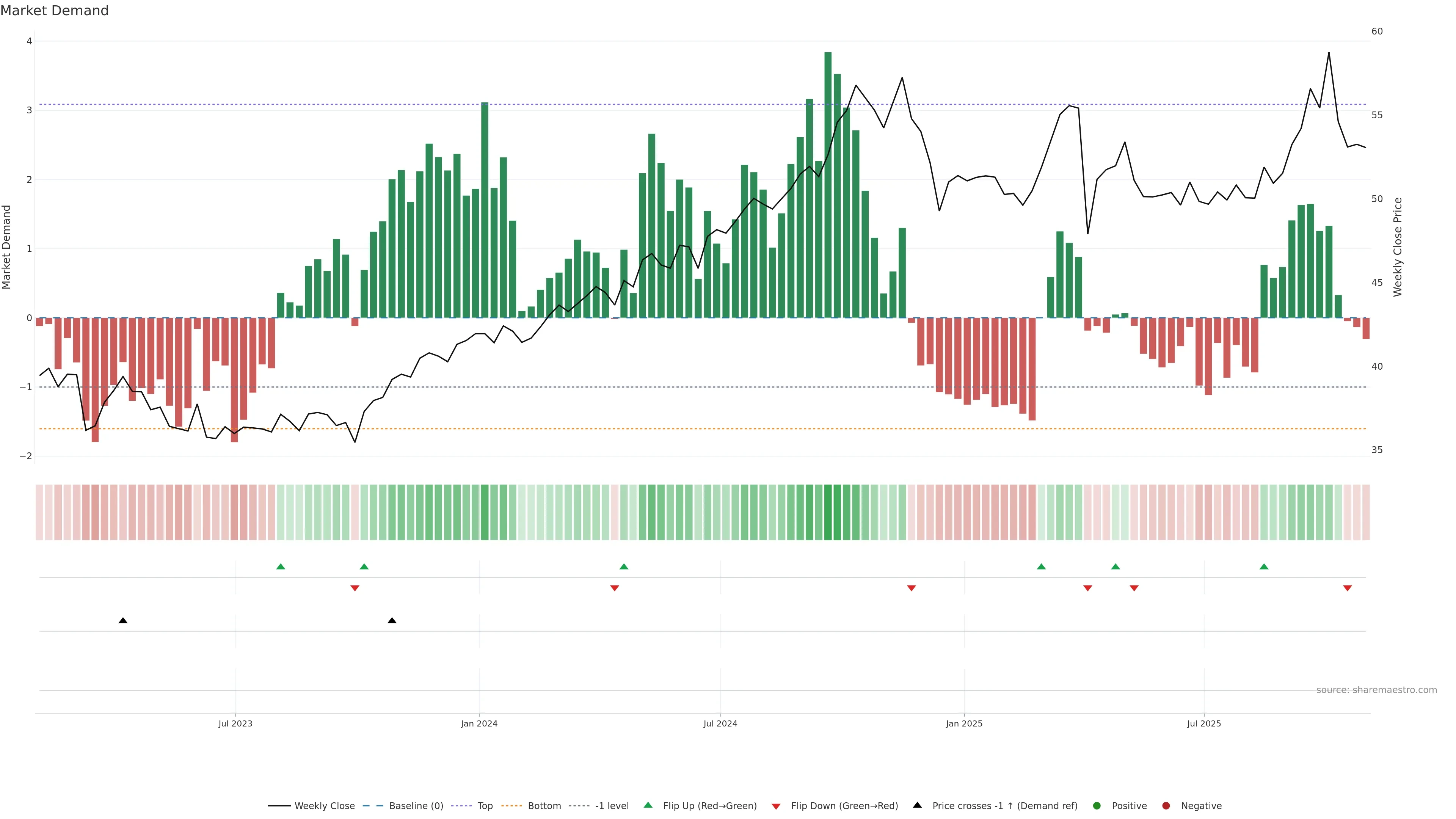Click the black Price crosses -1 legend triangle
Screen dimensions: 1456x819
917,805
